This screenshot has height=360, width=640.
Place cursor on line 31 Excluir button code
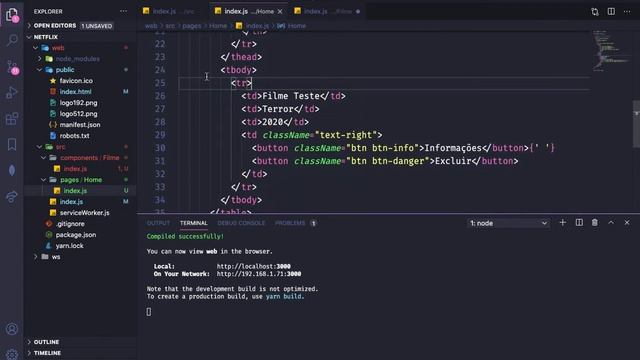[385, 161]
